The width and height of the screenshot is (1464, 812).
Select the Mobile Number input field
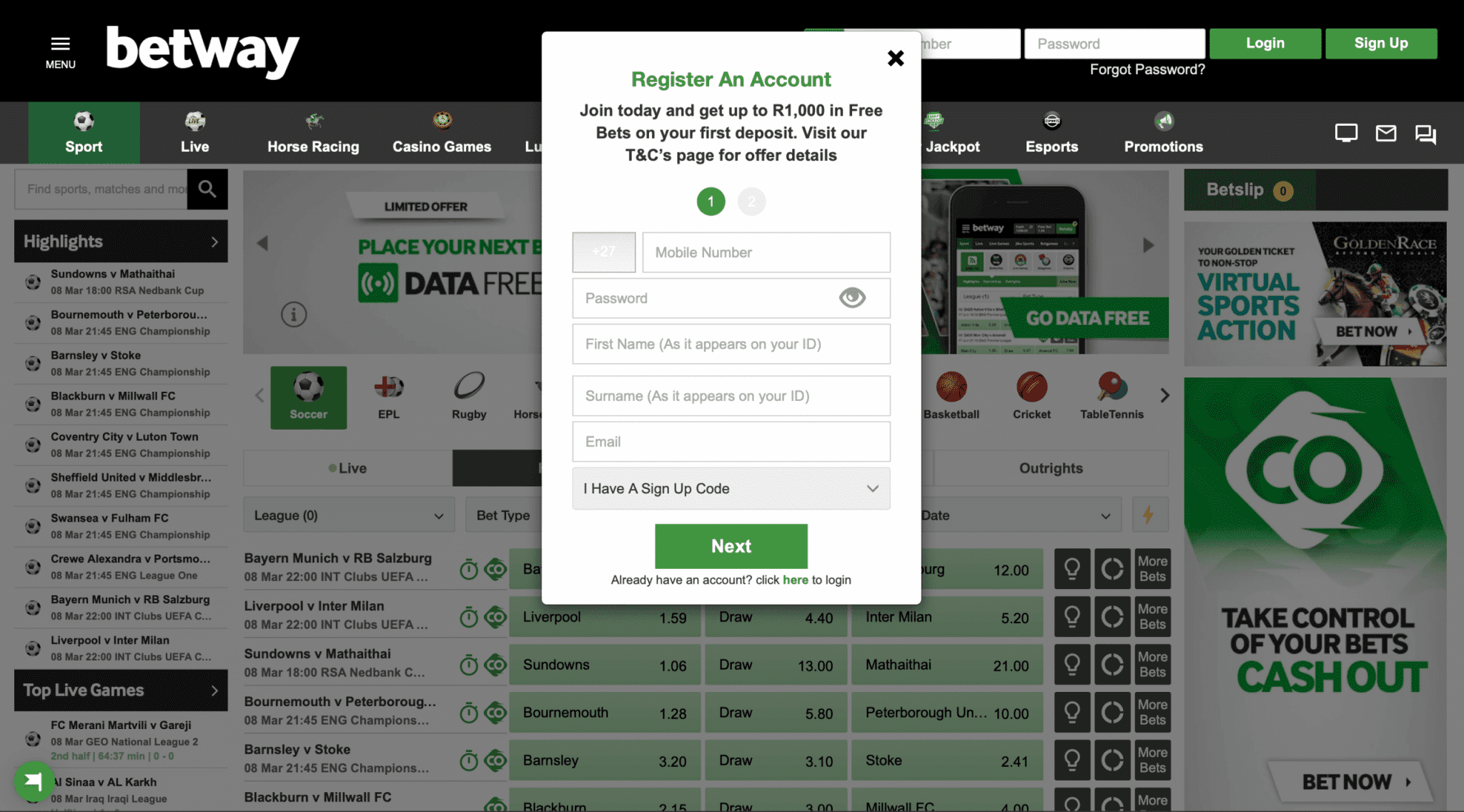point(765,252)
